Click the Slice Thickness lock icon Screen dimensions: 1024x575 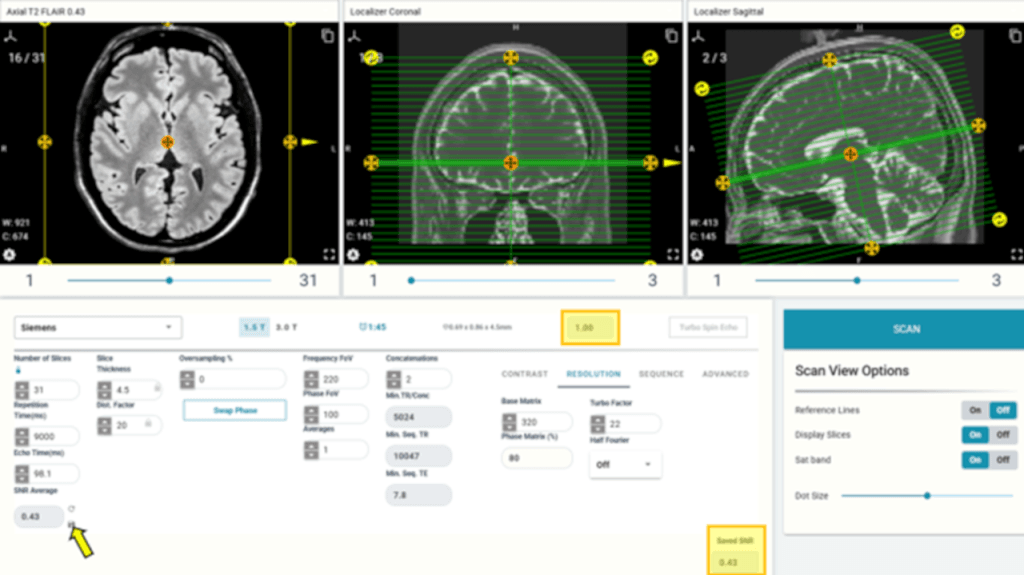156,386
